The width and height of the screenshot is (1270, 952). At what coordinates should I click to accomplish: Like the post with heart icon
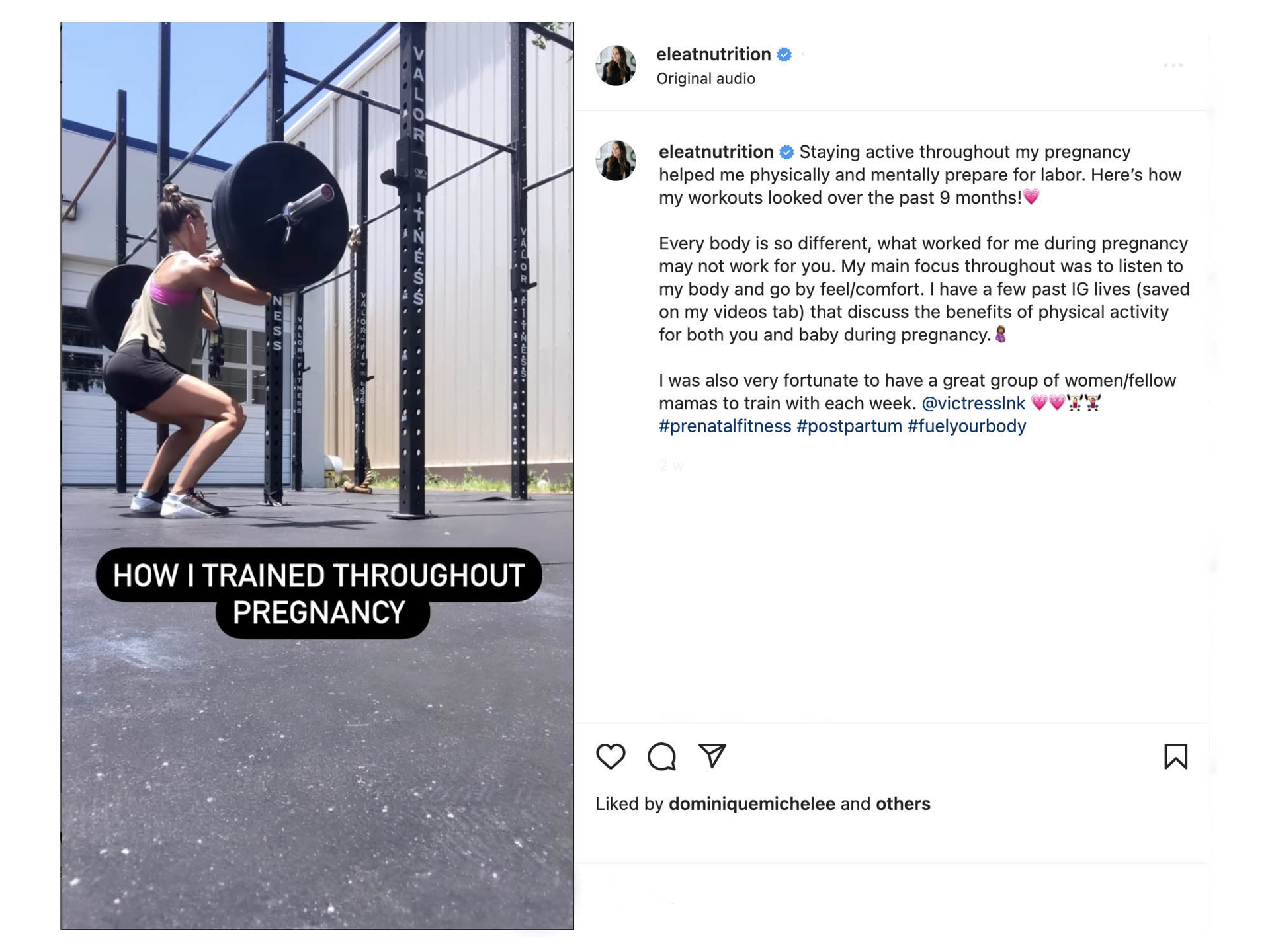(610, 756)
